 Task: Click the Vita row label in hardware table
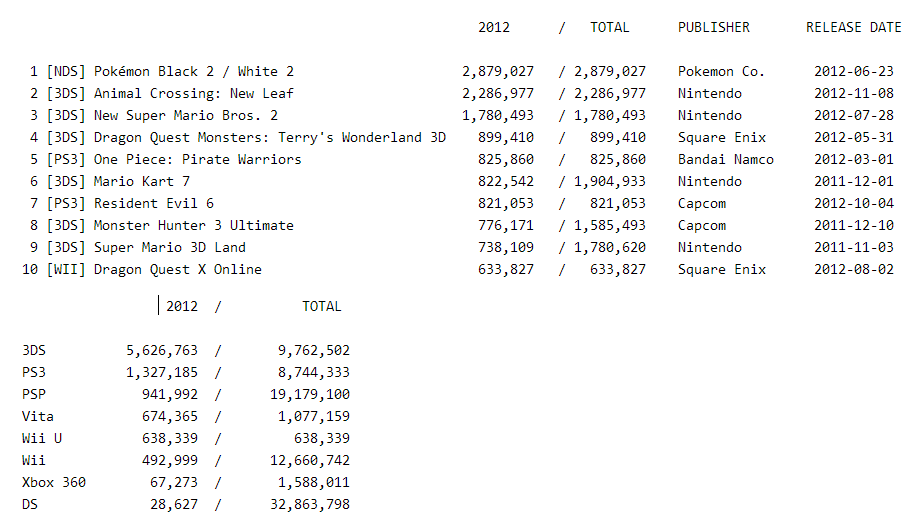tap(38, 417)
